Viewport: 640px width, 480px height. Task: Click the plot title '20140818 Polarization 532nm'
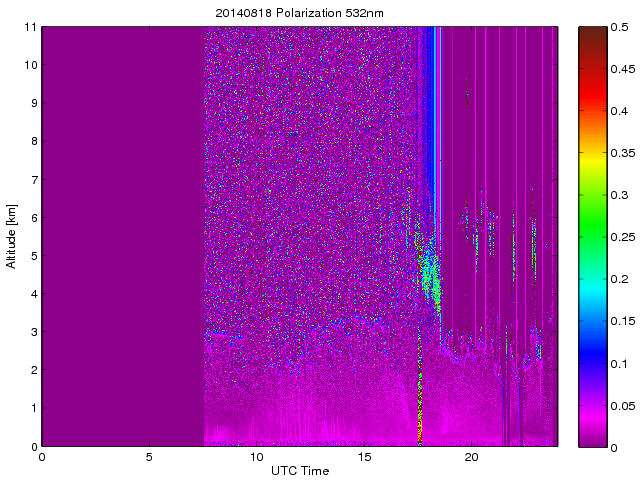point(299,13)
